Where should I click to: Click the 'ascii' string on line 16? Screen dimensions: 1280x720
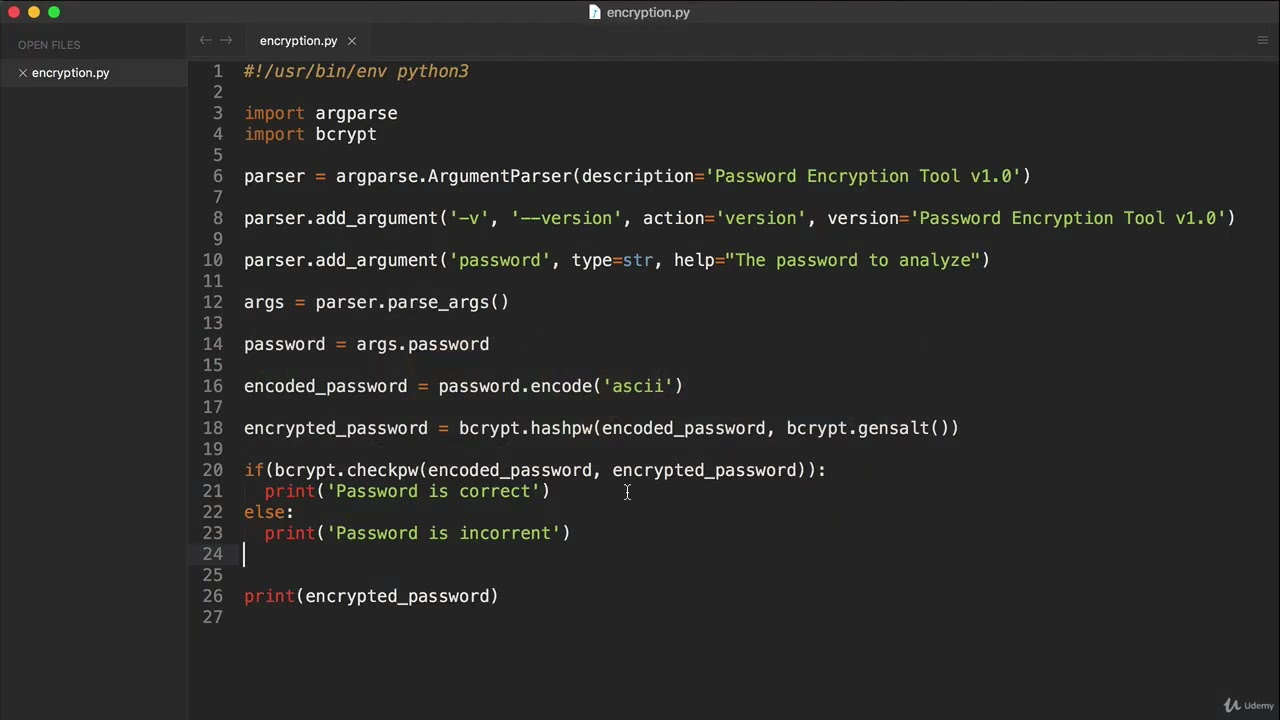[638, 386]
